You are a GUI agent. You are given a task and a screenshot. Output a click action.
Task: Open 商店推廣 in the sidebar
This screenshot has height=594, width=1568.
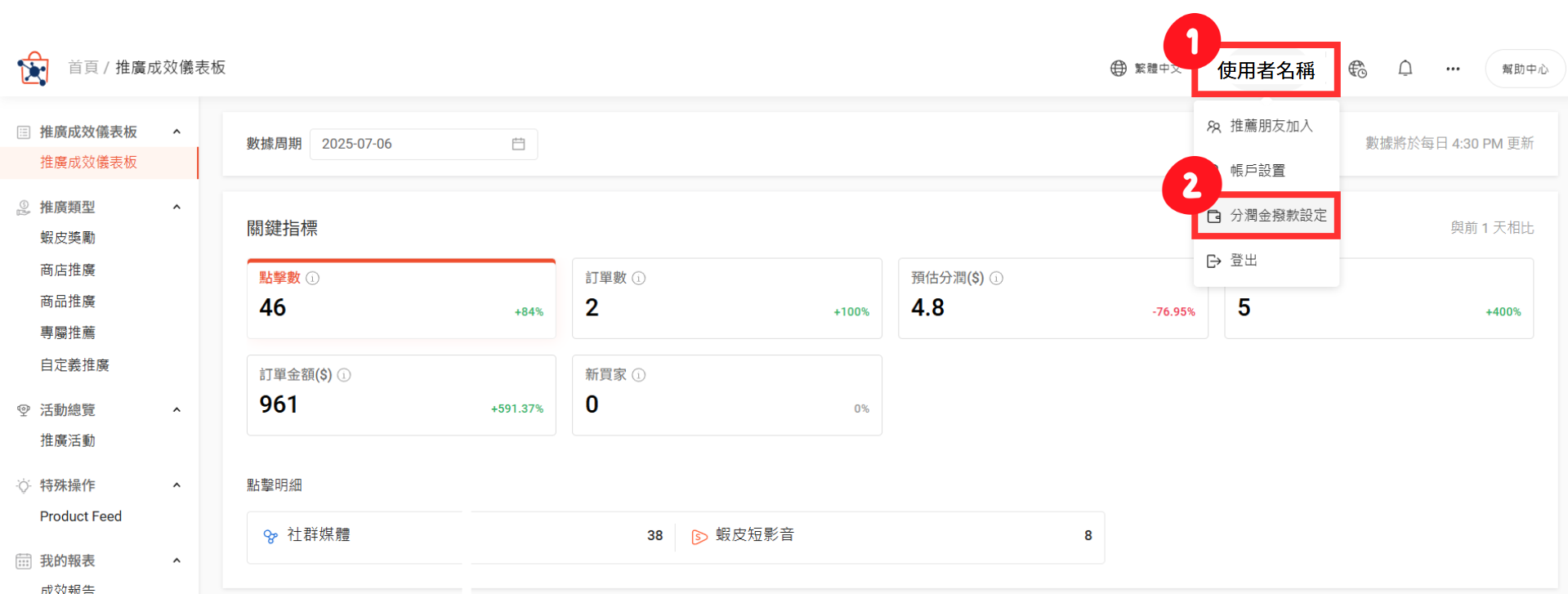click(x=68, y=270)
